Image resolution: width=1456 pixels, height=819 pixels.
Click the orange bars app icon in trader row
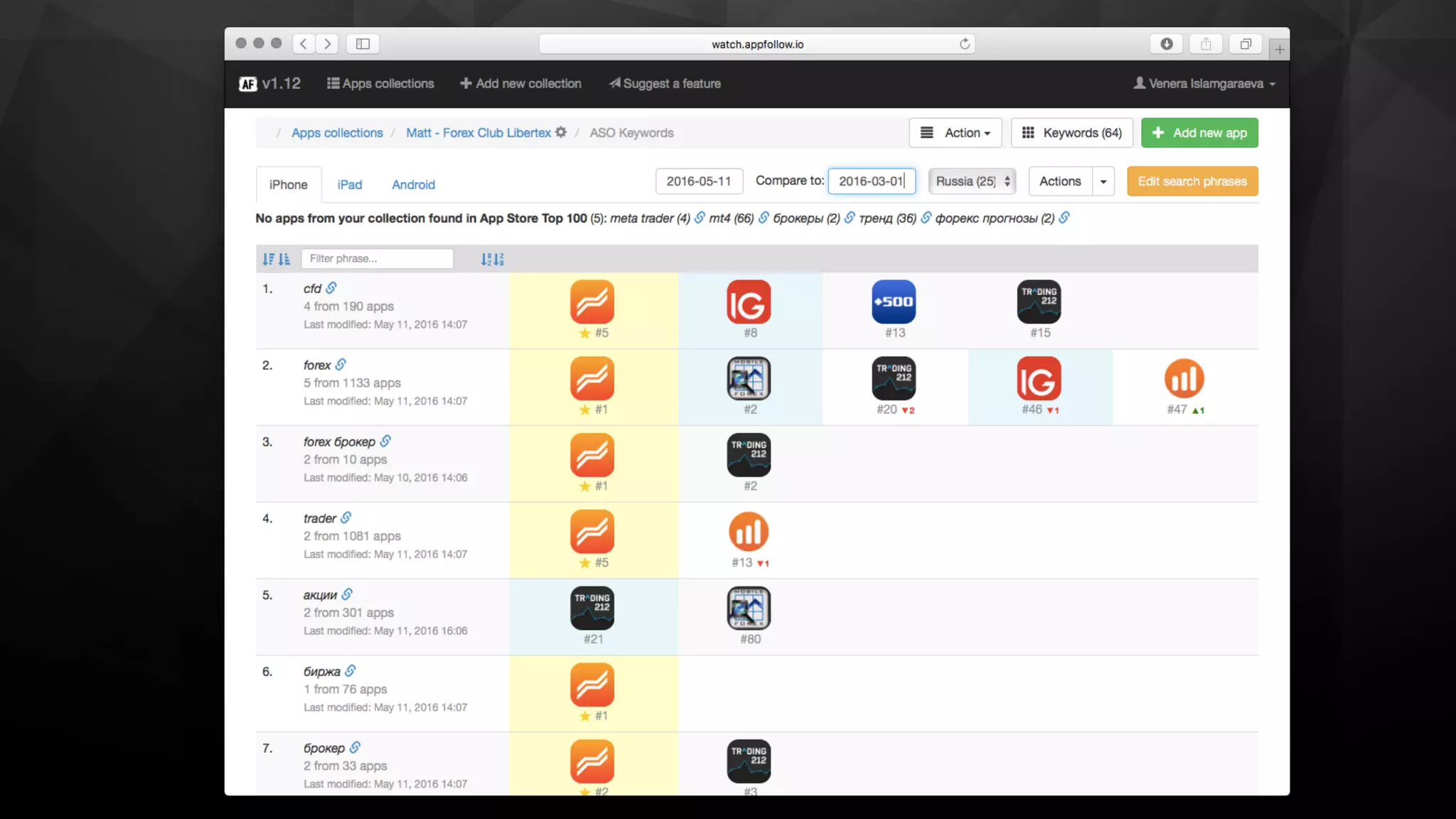[x=748, y=532]
